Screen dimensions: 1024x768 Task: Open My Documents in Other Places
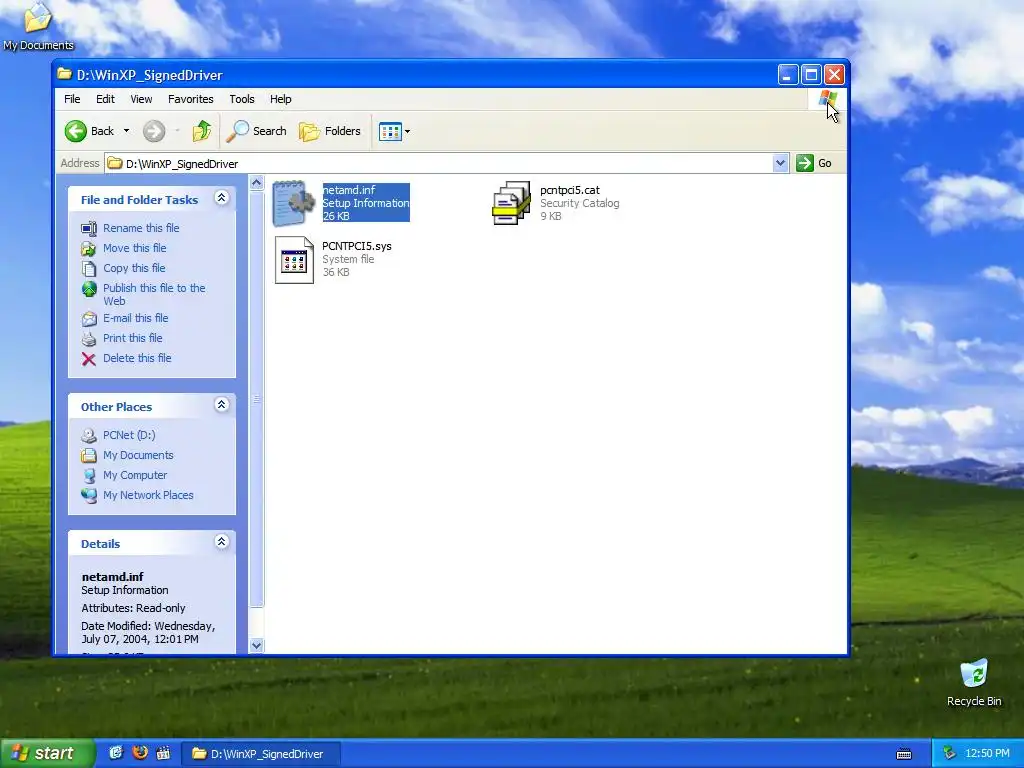[x=138, y=455]
